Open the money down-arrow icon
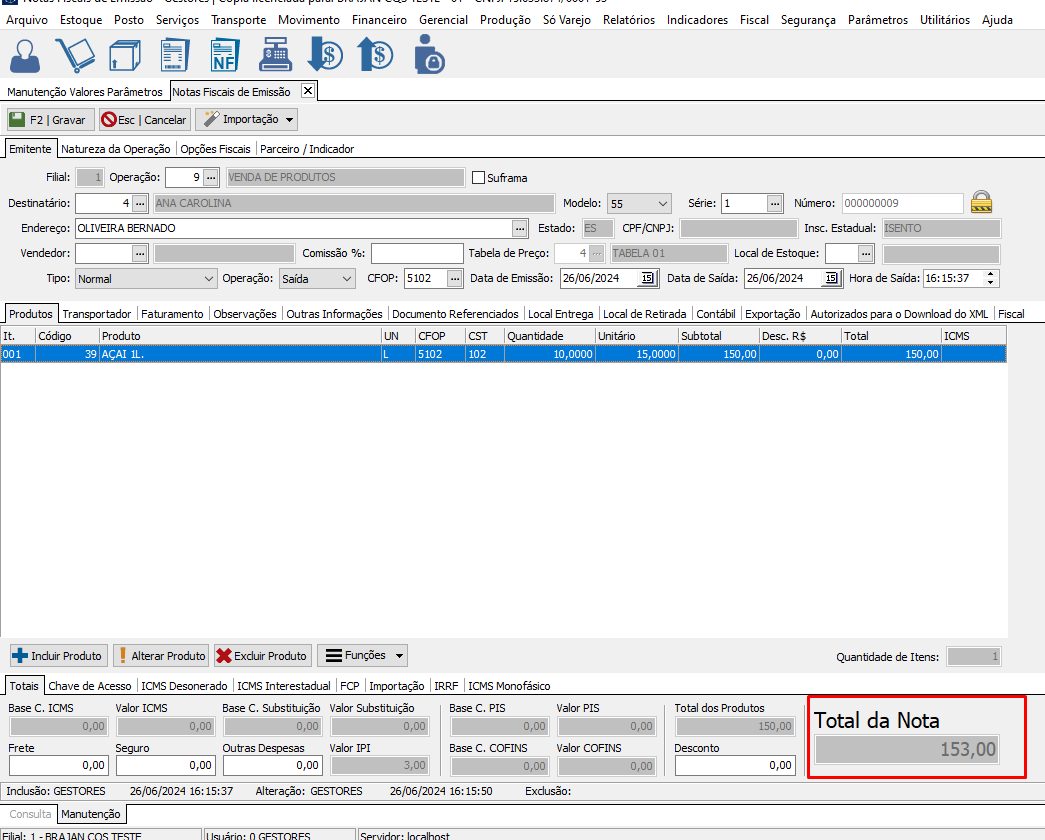The width and height of the screenshot is (1045, 840). [325, 55]
